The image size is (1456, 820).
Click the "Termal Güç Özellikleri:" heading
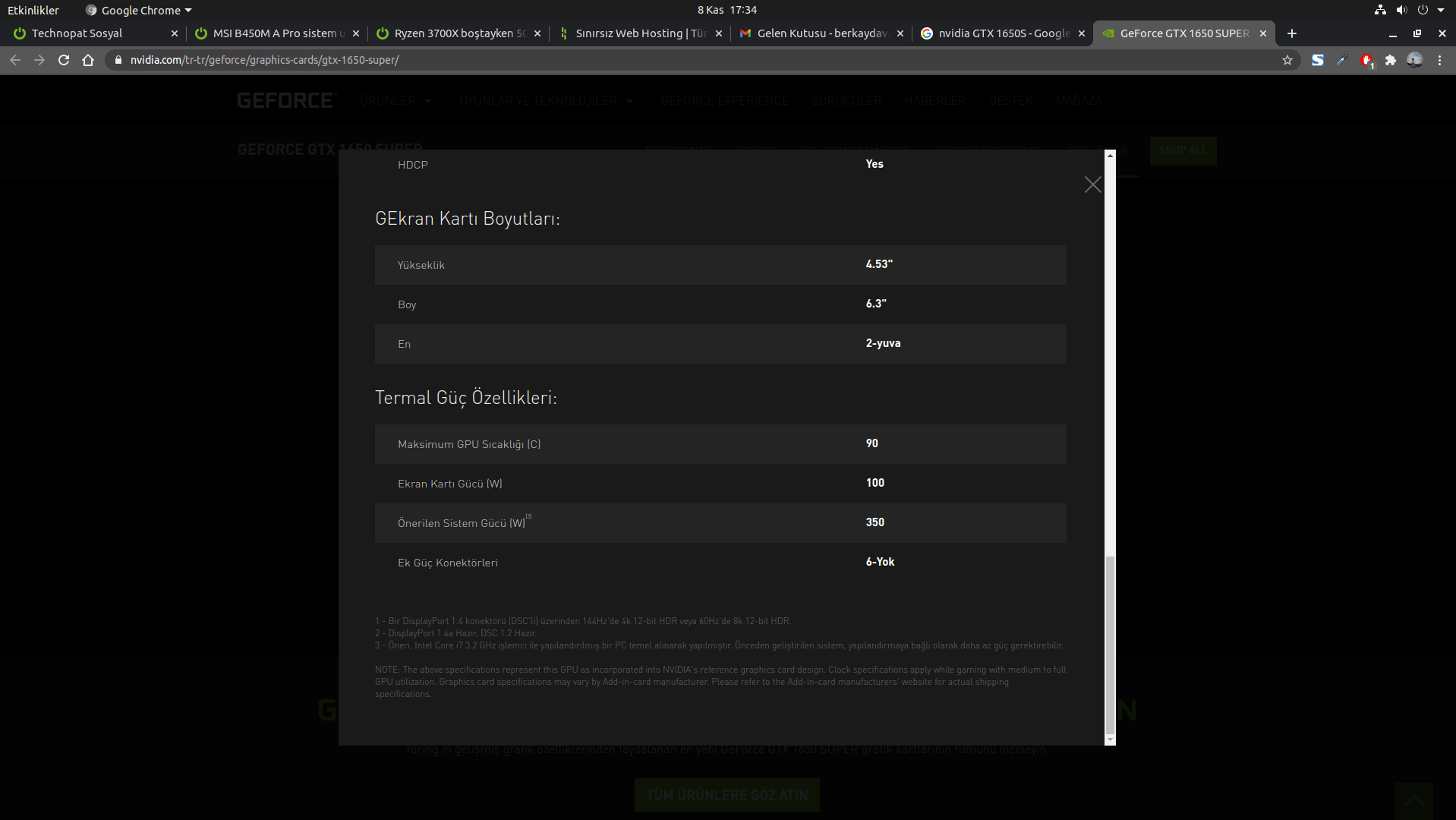(x=466, y=398)
